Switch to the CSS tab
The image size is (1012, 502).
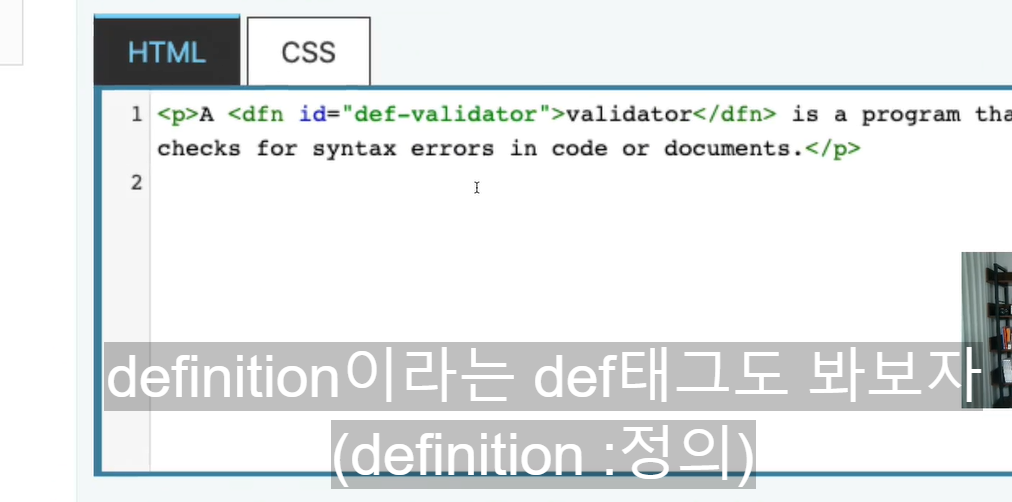click(309, 52)
